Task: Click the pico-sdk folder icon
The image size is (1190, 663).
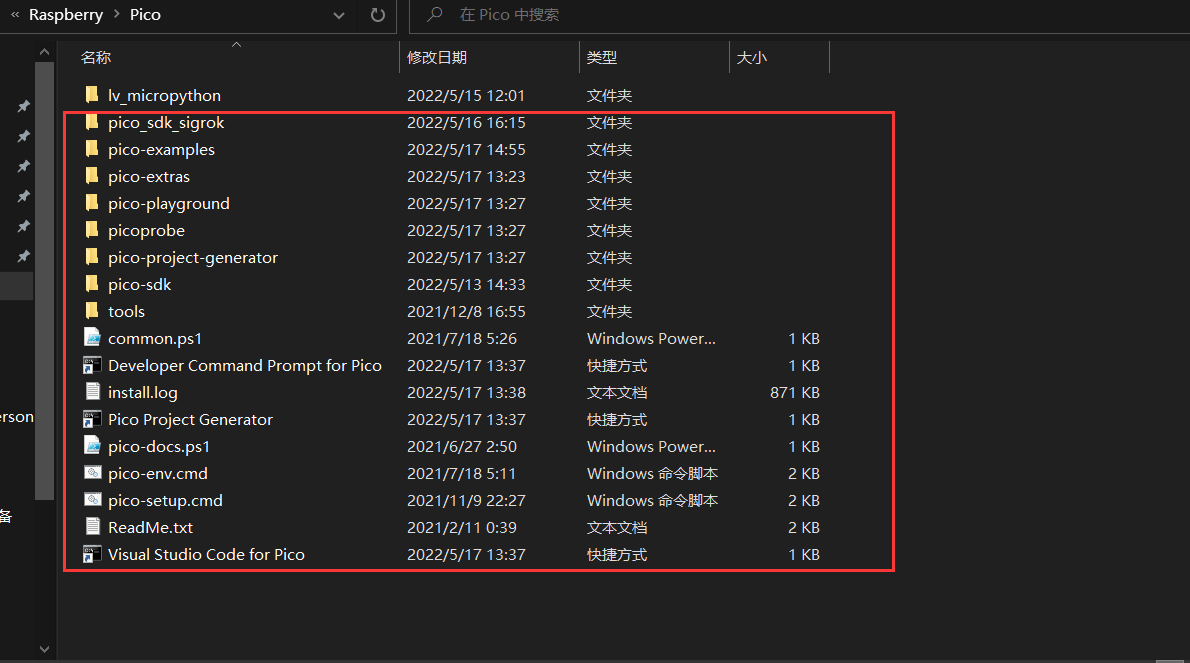Action: (92, 284)
